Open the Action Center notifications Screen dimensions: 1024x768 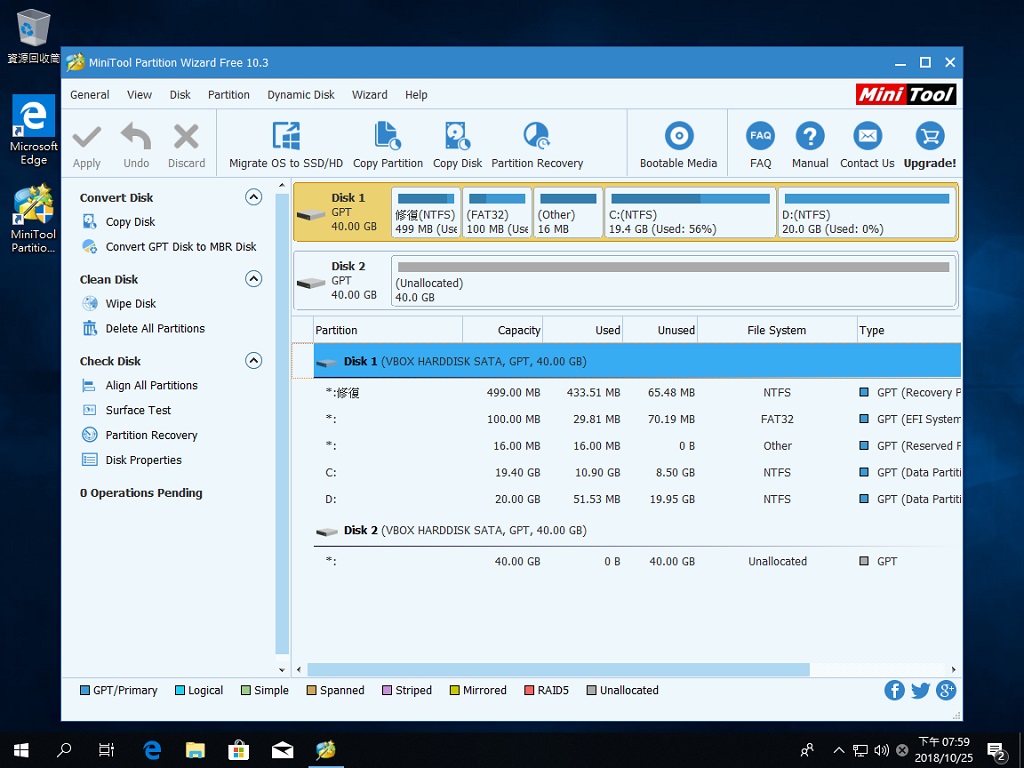click(996, 750)
